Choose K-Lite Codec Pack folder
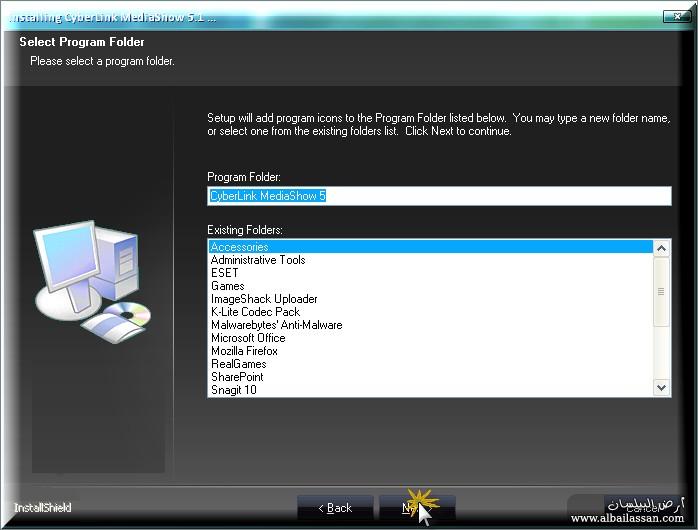This screenshot has width=698, height=530. click(430, 312)
